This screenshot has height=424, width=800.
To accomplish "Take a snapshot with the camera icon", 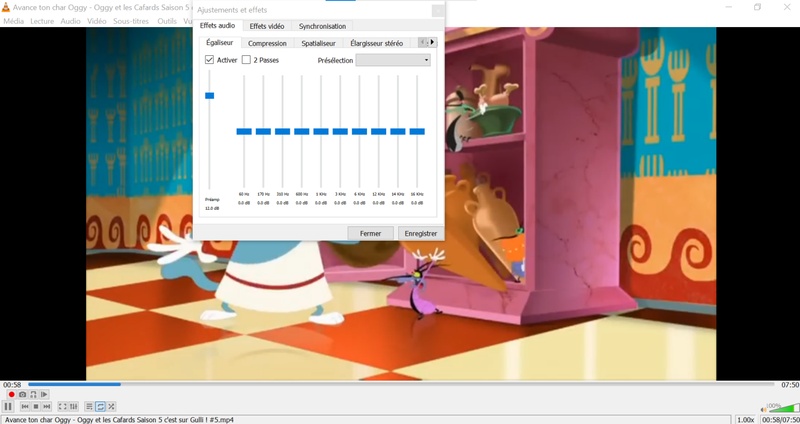I will click(x=22, y=394).
